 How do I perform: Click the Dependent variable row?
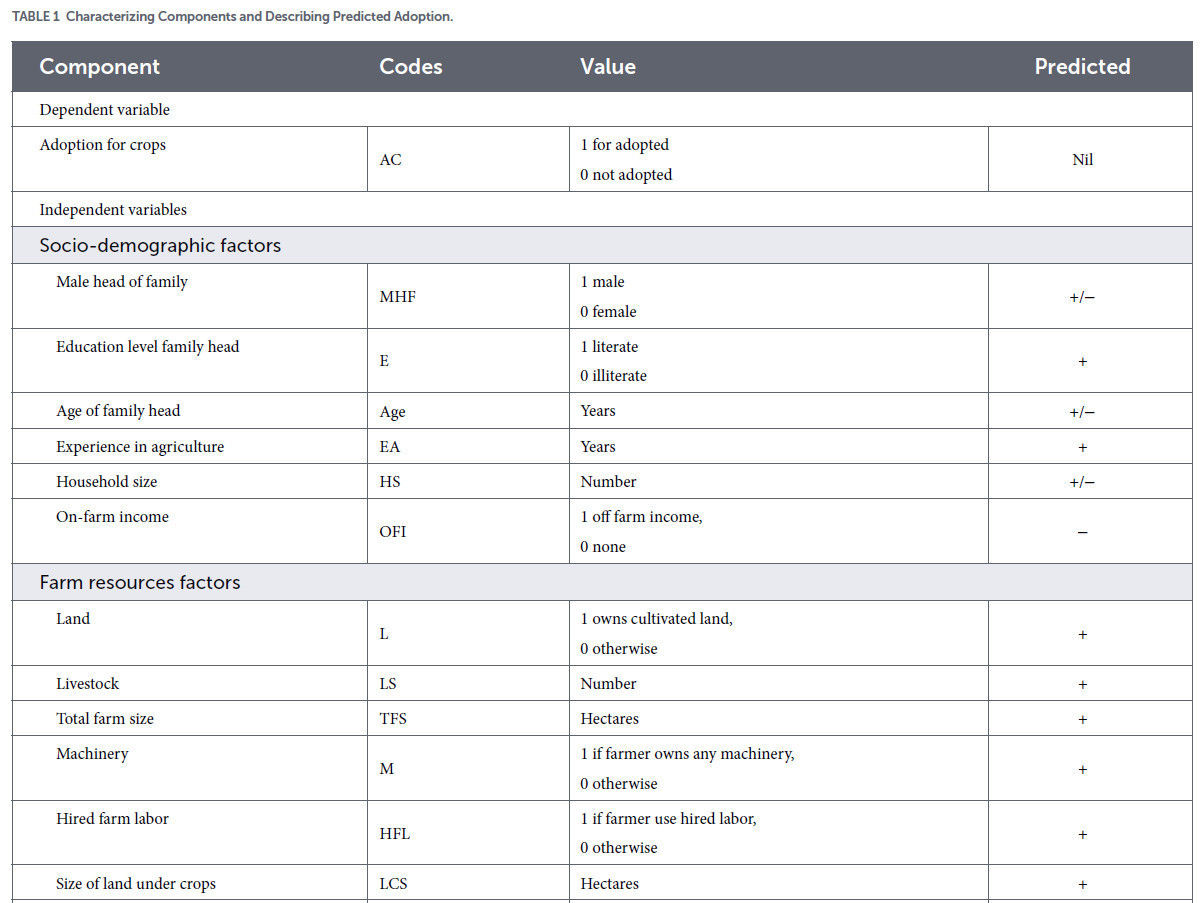point(602,110)
